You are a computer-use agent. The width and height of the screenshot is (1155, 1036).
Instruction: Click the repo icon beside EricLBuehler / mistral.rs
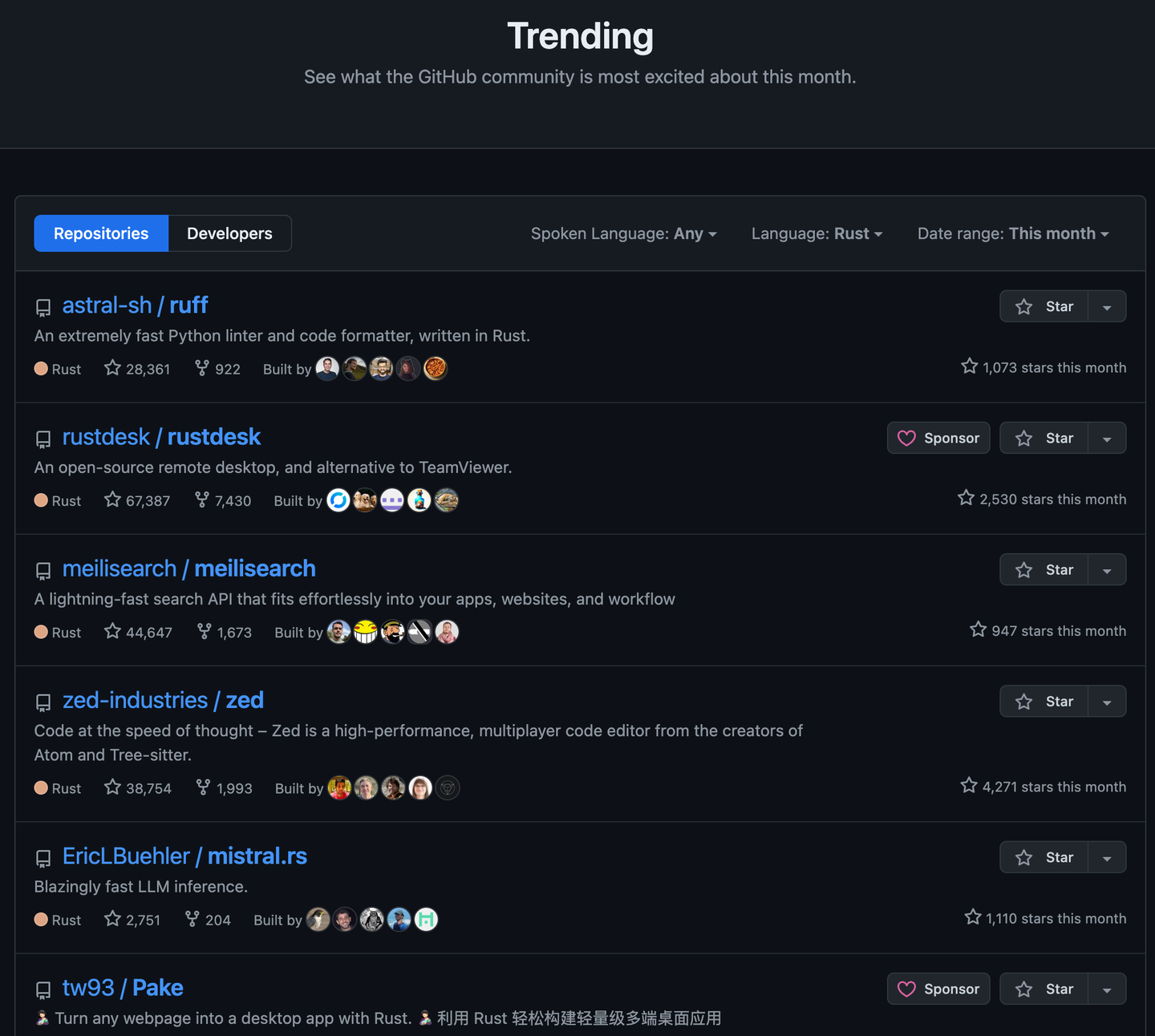tap(43, 858)
